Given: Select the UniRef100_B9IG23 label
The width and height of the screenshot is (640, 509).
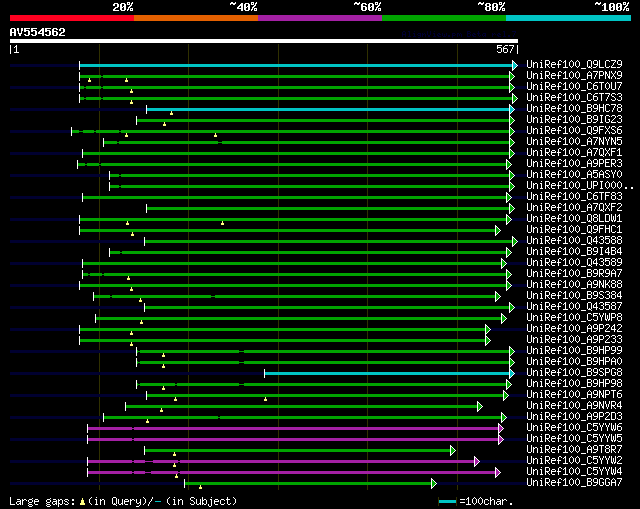Looking at the screenshot, I should tap(574, 120).
